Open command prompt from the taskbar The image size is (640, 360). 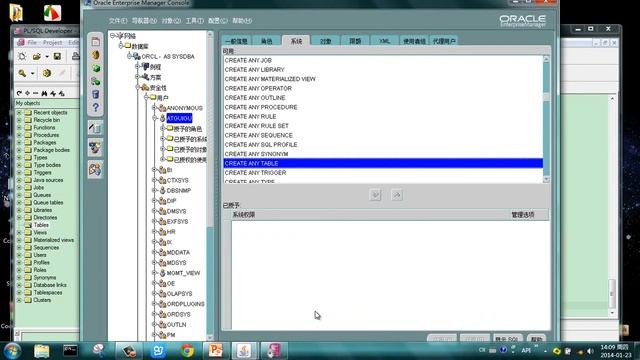[x=70, y=351]
